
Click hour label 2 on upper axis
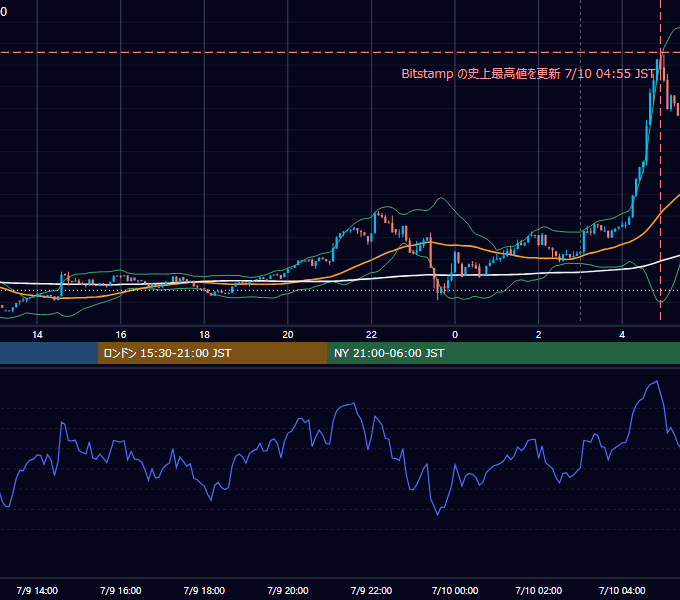pos(539,335)
